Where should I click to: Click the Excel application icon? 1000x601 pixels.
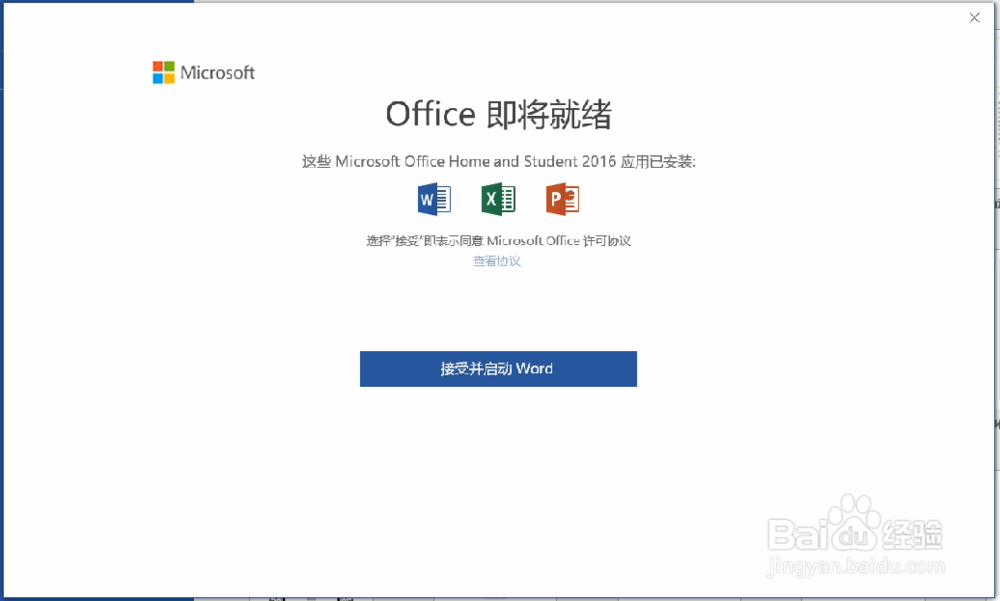click(498, 199)
